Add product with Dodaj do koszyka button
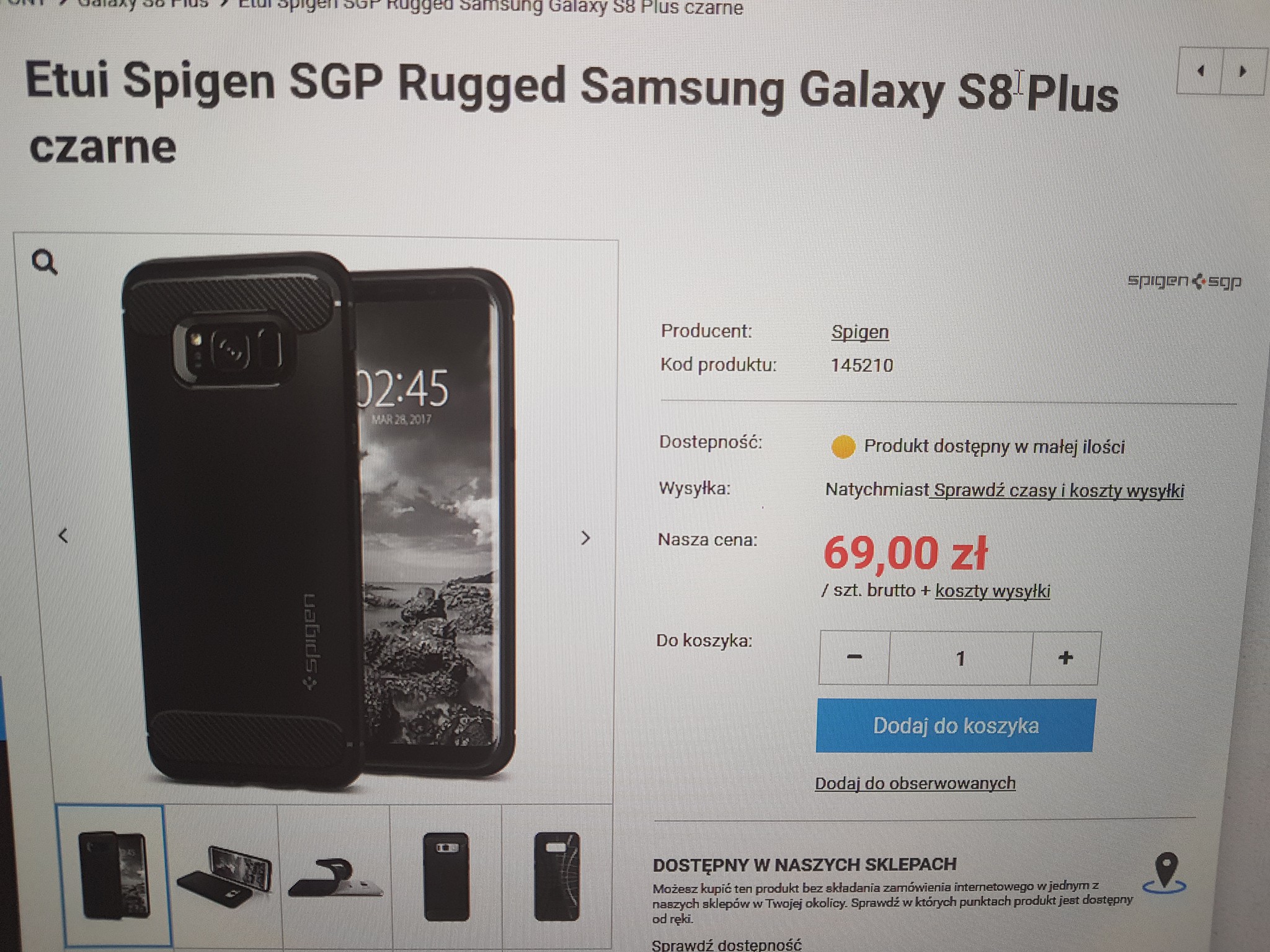 point(956,726)
